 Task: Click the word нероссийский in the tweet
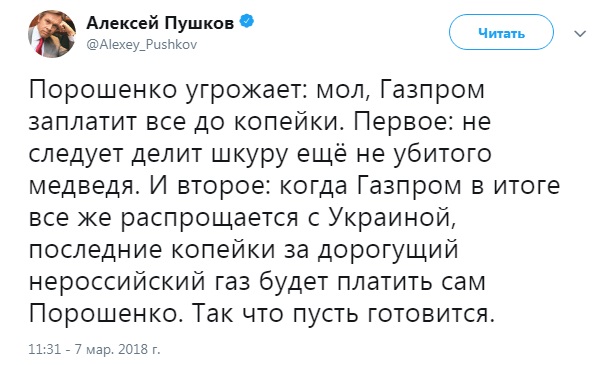tap(117, 282)
